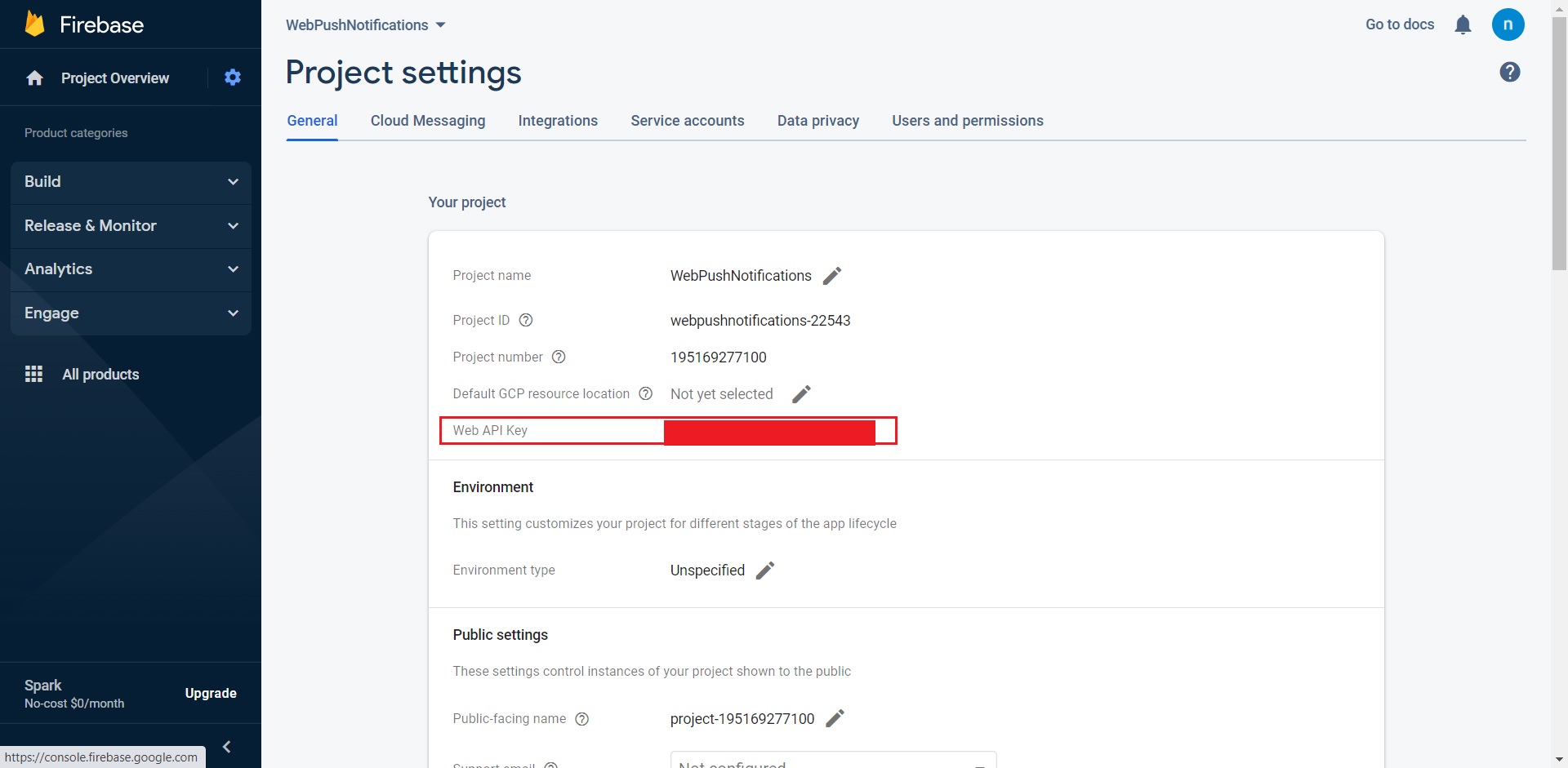
Task: Edit the Default GCP resource location
Action: [x=801, y=394]
